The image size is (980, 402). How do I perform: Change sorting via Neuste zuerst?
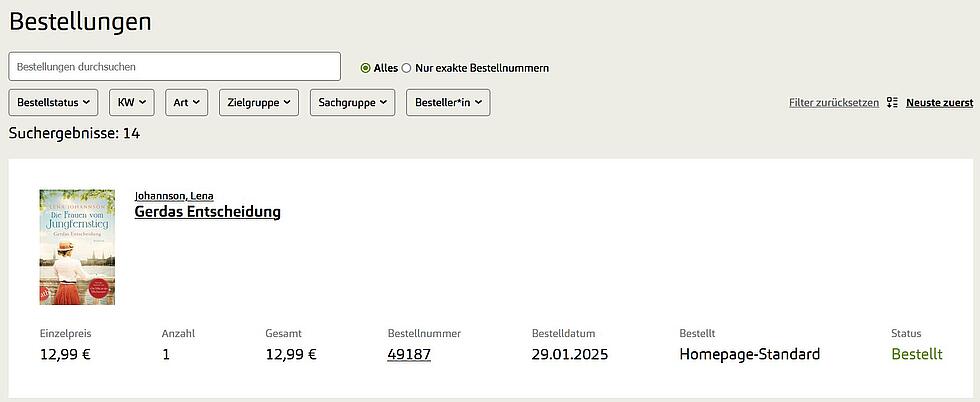939,102
